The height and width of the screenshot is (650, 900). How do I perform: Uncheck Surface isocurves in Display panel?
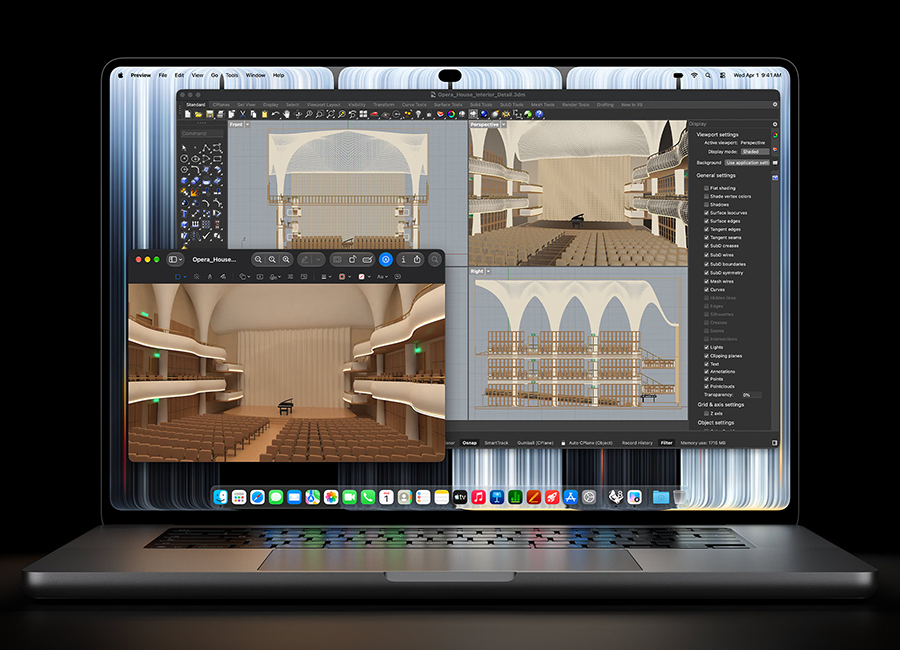click(x=707, y=212)
